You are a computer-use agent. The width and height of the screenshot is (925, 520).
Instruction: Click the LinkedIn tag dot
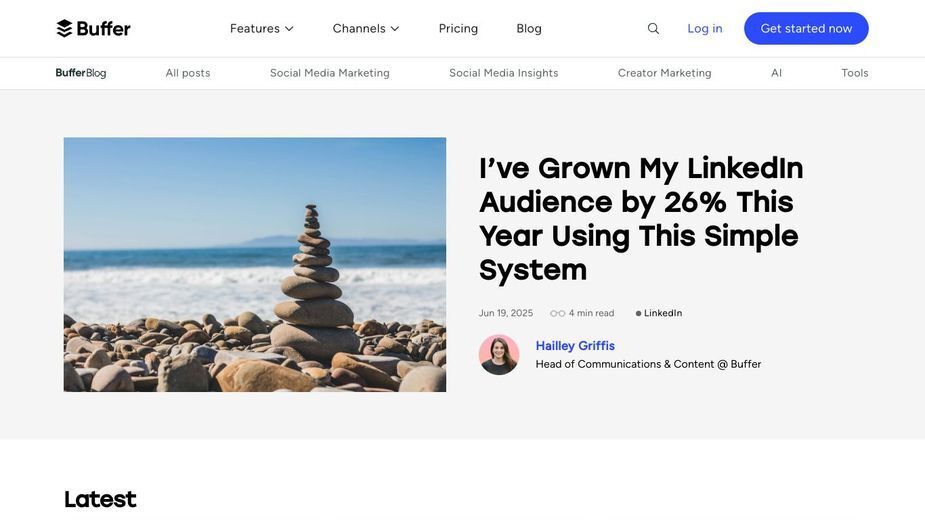click(638, 313)
